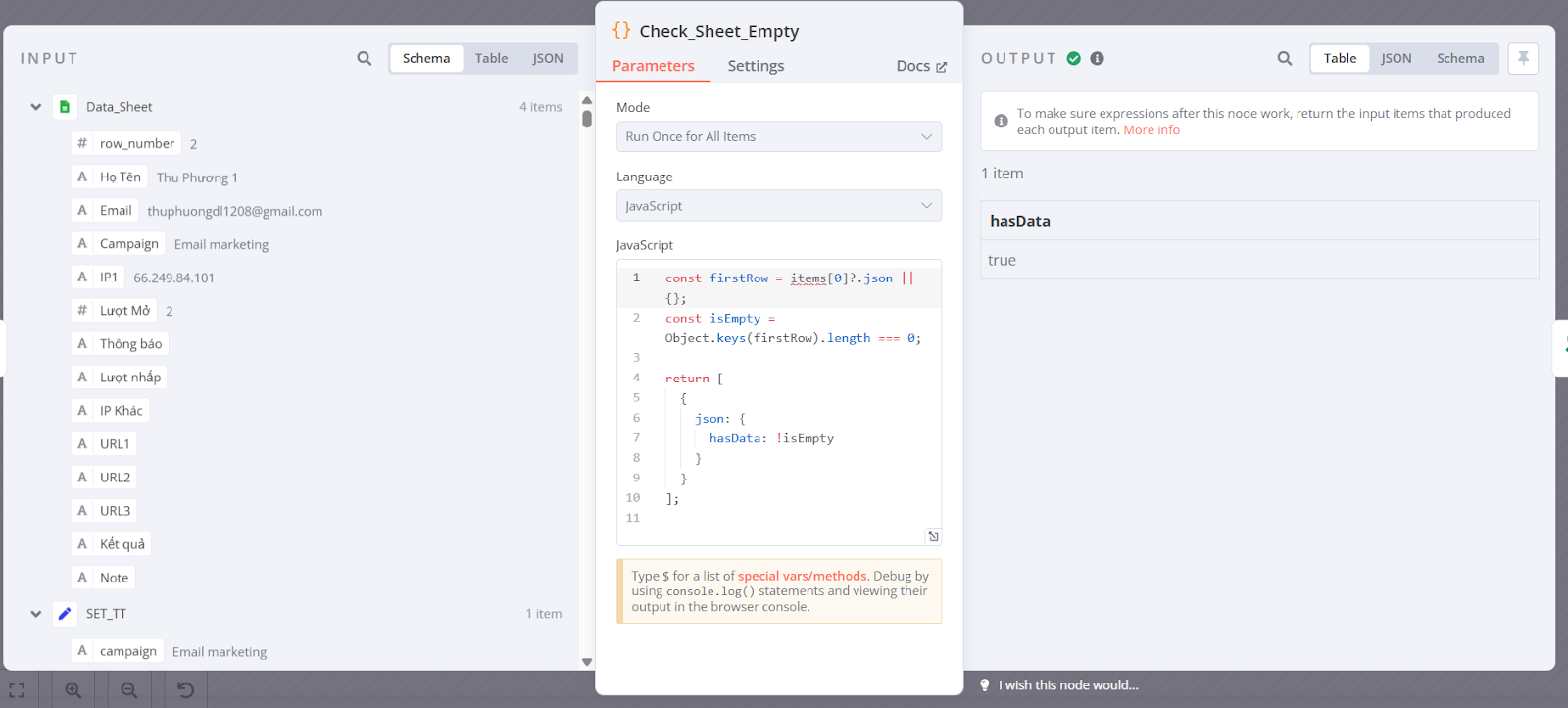Viewport: 1568px width, 708px height.
Task: Select the lowercase 'campaign' field under SET_TT
Action: (x=117, y=650)
